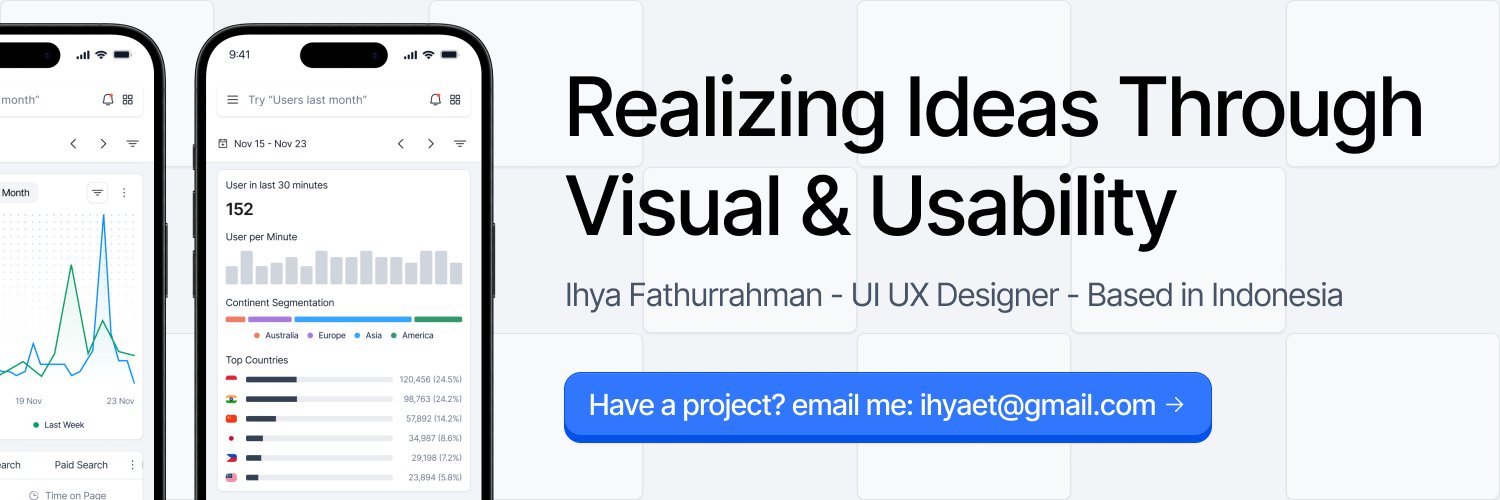
Task: Select the Malaysia flag in Top Countries
Action: pos(232,477)
